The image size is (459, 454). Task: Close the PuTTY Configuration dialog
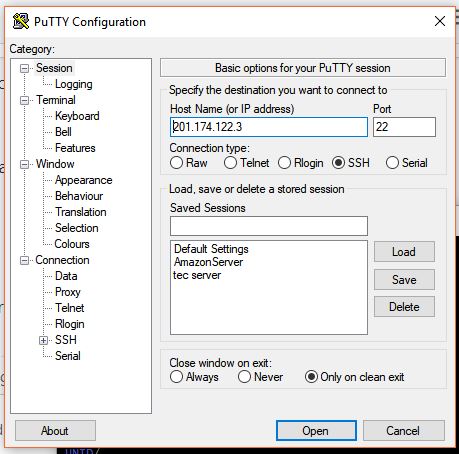440,21
